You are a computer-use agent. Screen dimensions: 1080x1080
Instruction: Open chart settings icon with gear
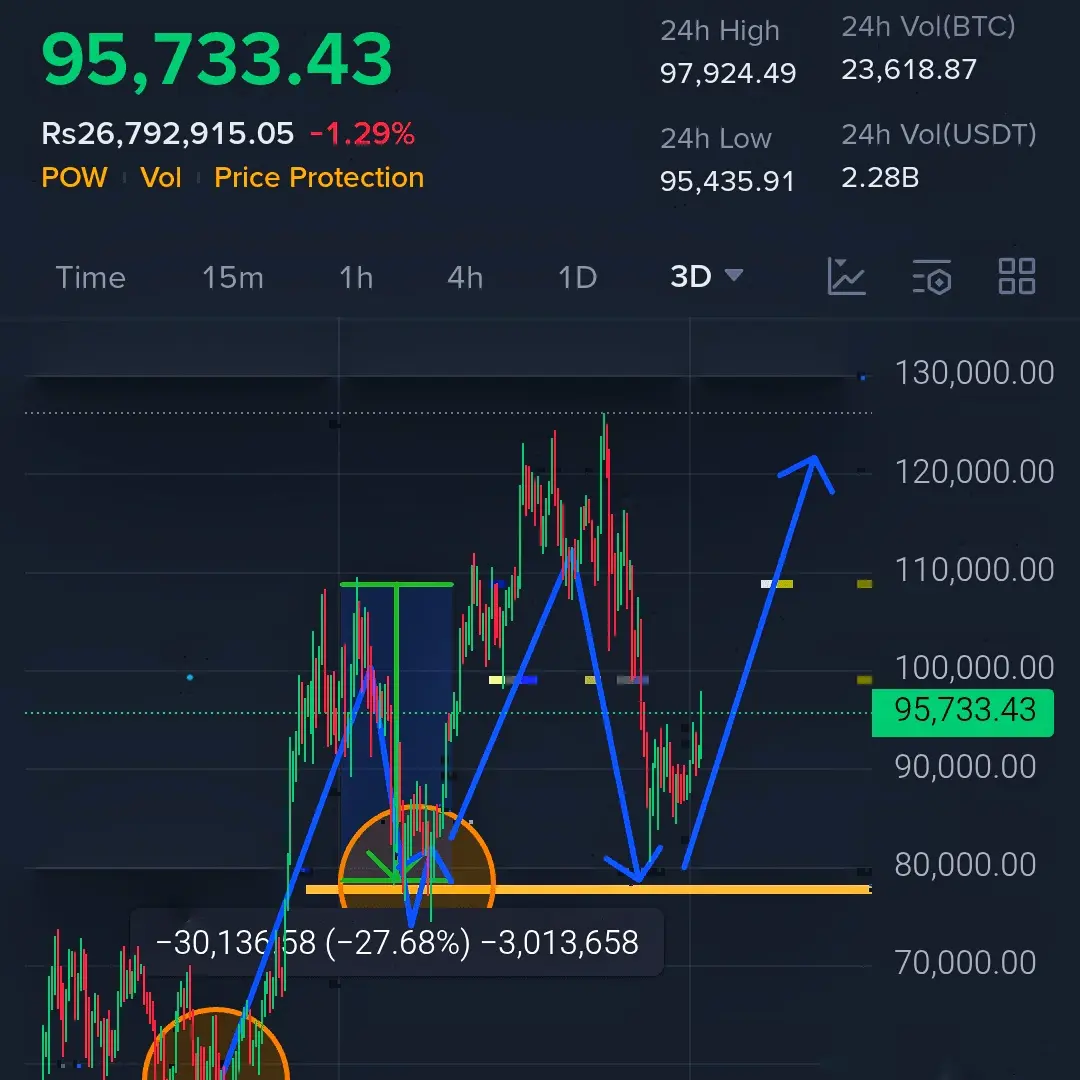click(932, 277)
